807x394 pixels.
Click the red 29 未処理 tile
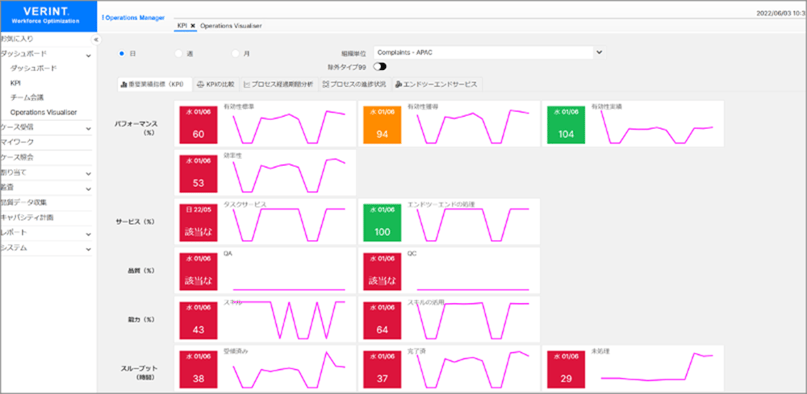click(566, 369)
